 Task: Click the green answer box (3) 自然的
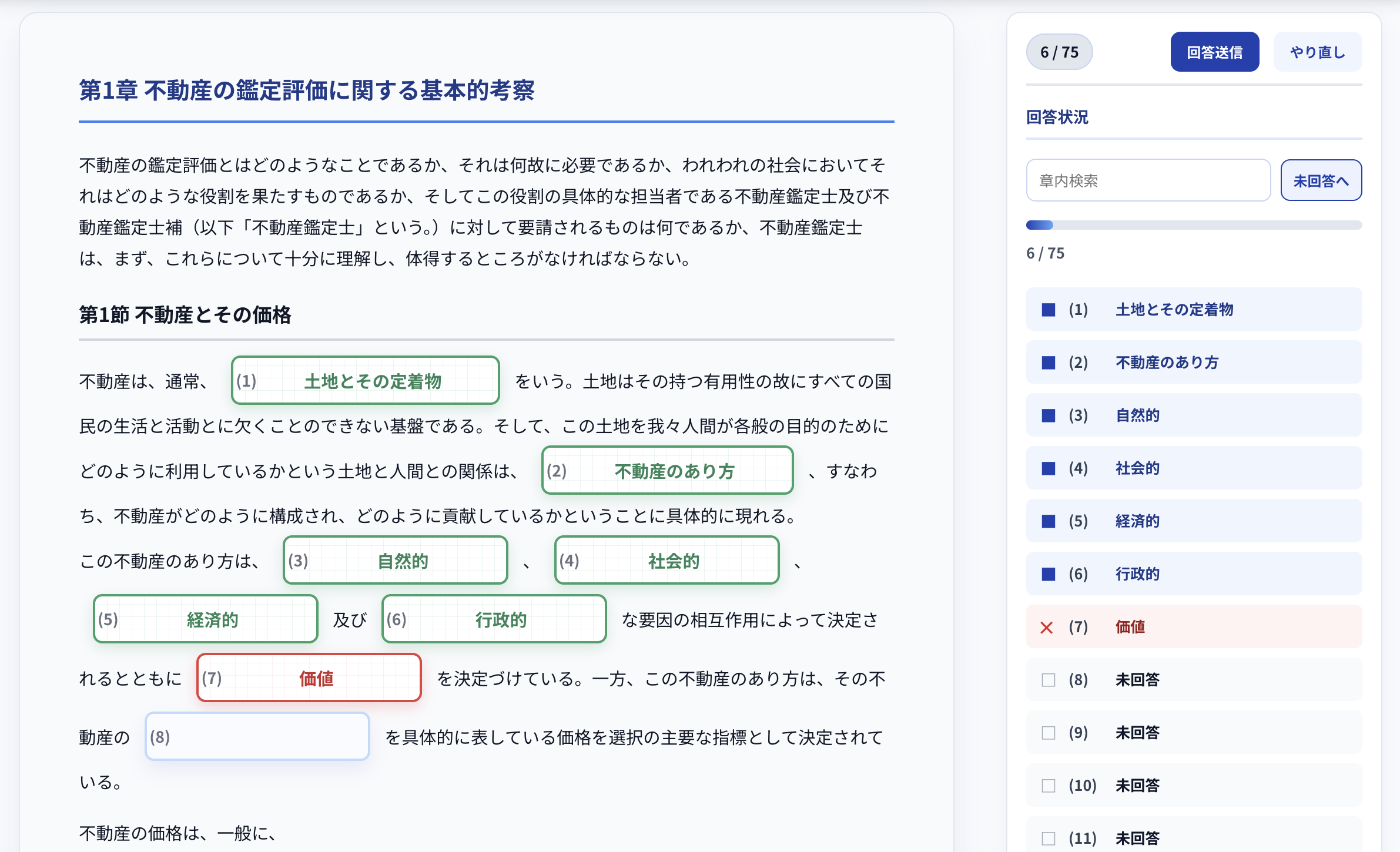tap(395, 560)
